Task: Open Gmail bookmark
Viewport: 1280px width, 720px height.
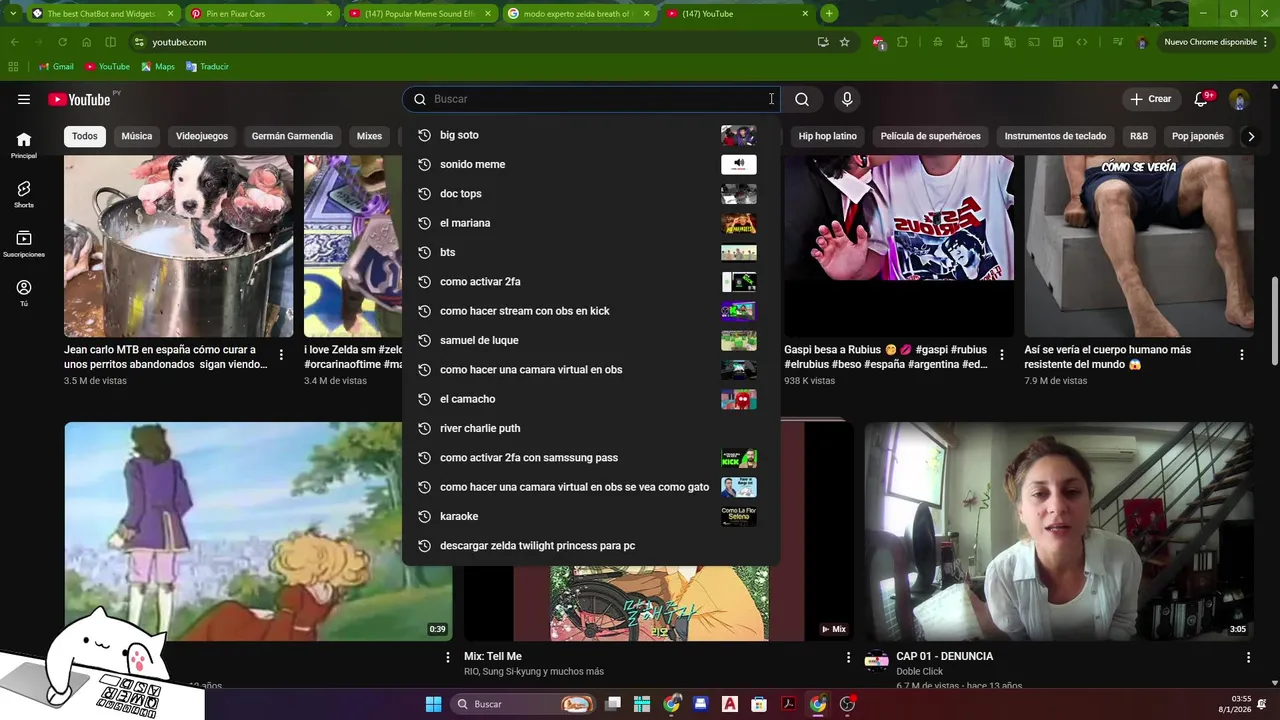Action: 56,66
